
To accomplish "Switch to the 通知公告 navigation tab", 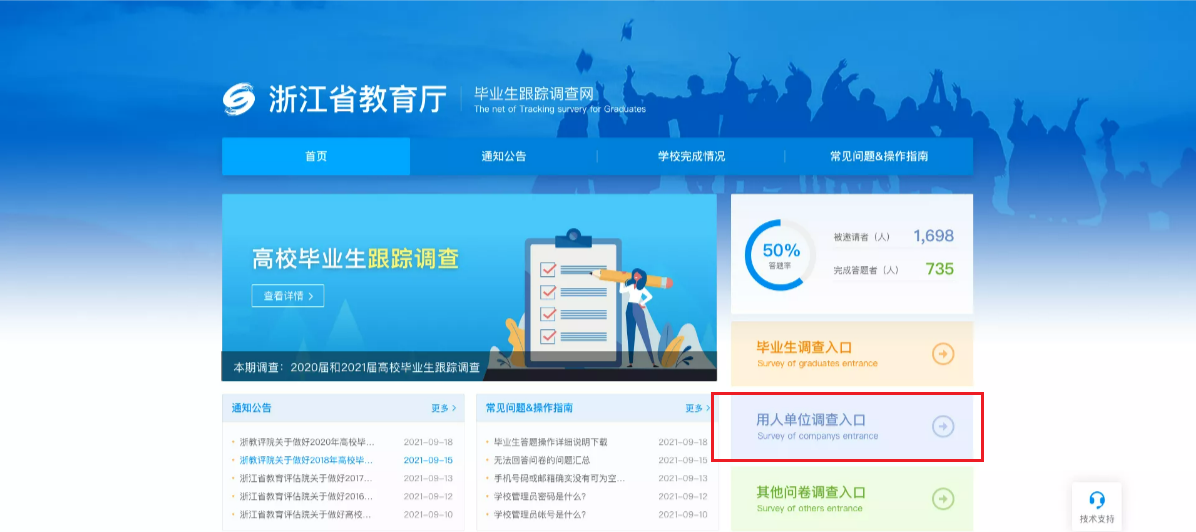I will click(x=503, y=157).
